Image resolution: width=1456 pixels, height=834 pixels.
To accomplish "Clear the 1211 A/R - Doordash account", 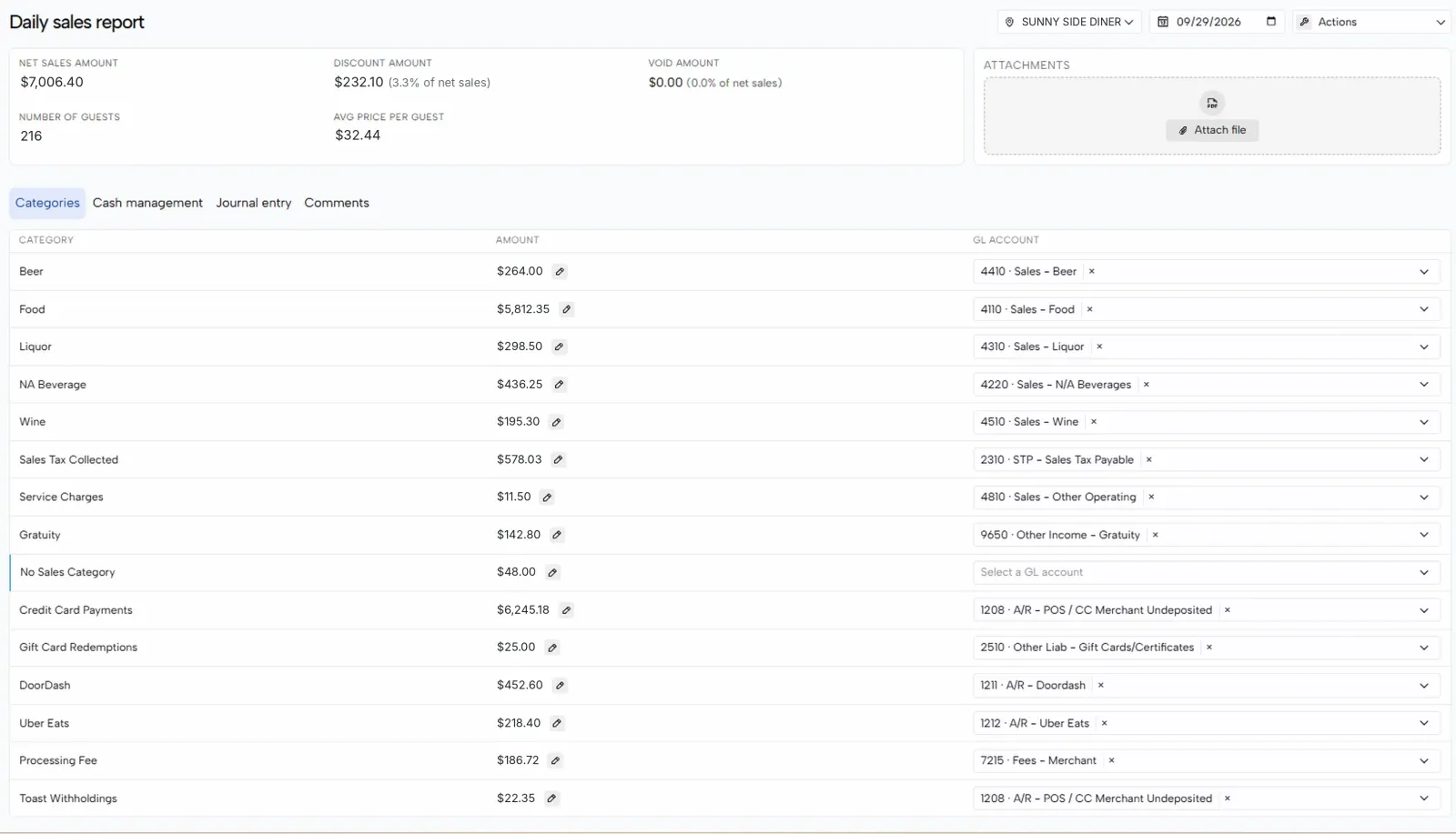I will (1100, 686).
